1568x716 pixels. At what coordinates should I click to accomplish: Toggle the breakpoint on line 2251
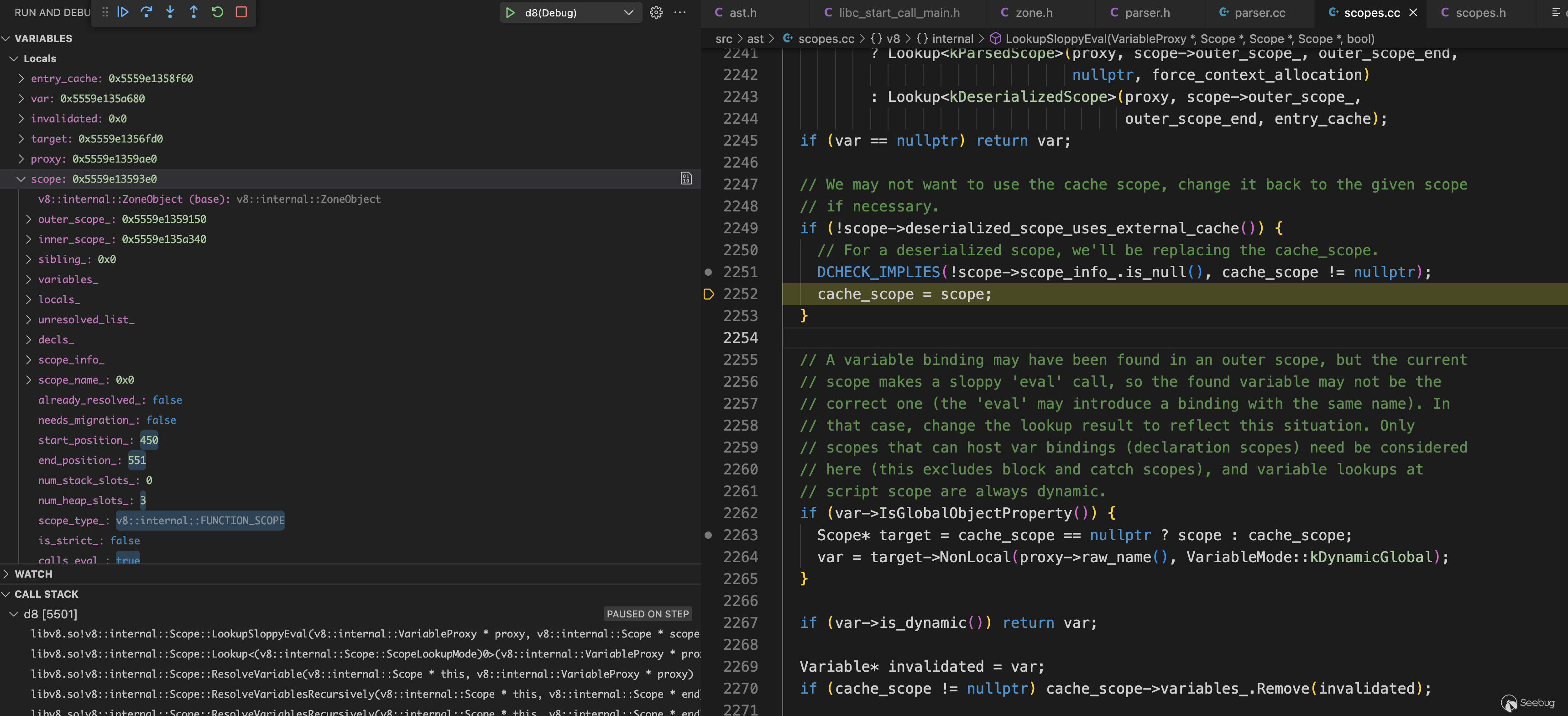coord(708,272)
